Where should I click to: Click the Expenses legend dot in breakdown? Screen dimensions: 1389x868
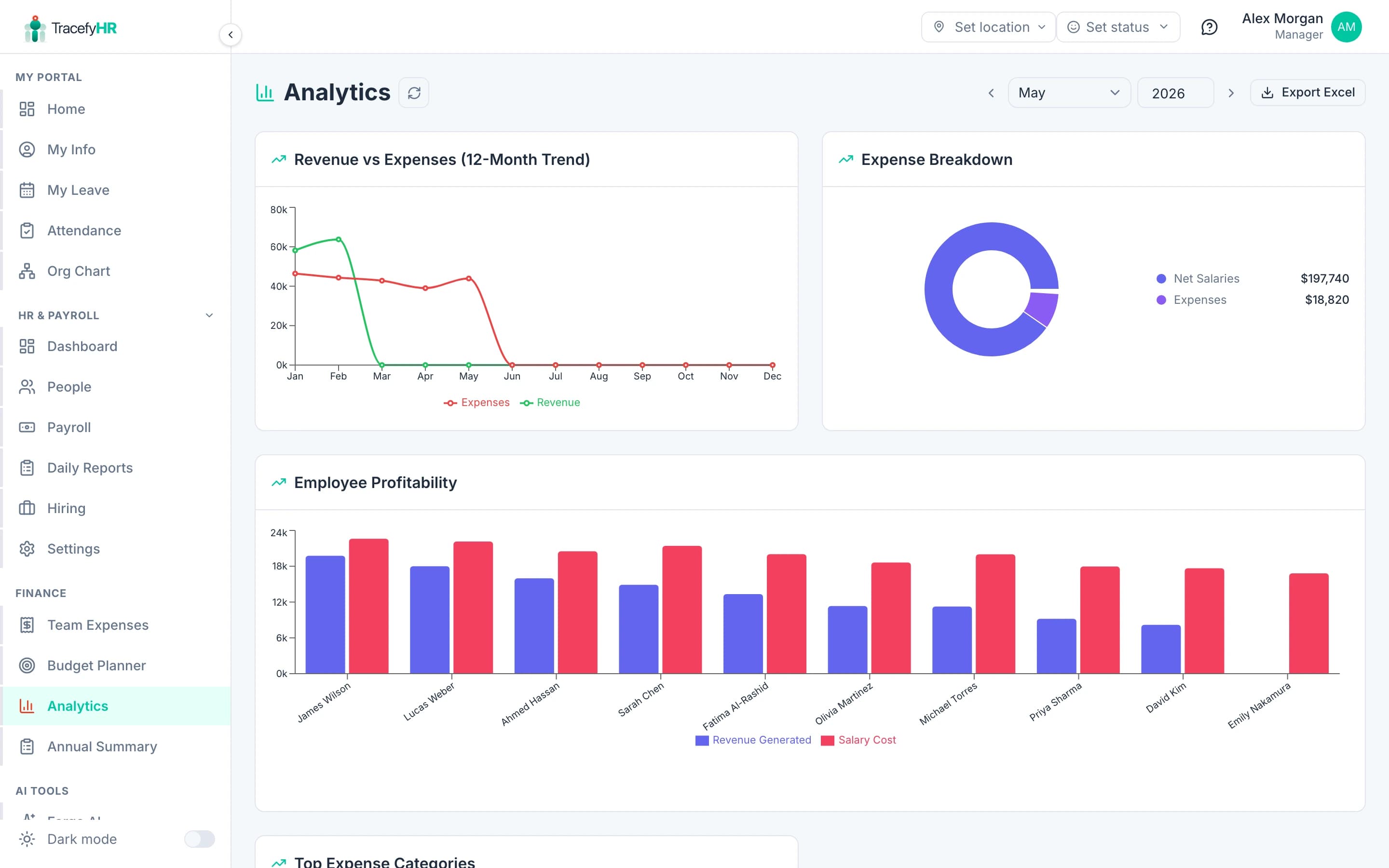[x=1161, y=299]
